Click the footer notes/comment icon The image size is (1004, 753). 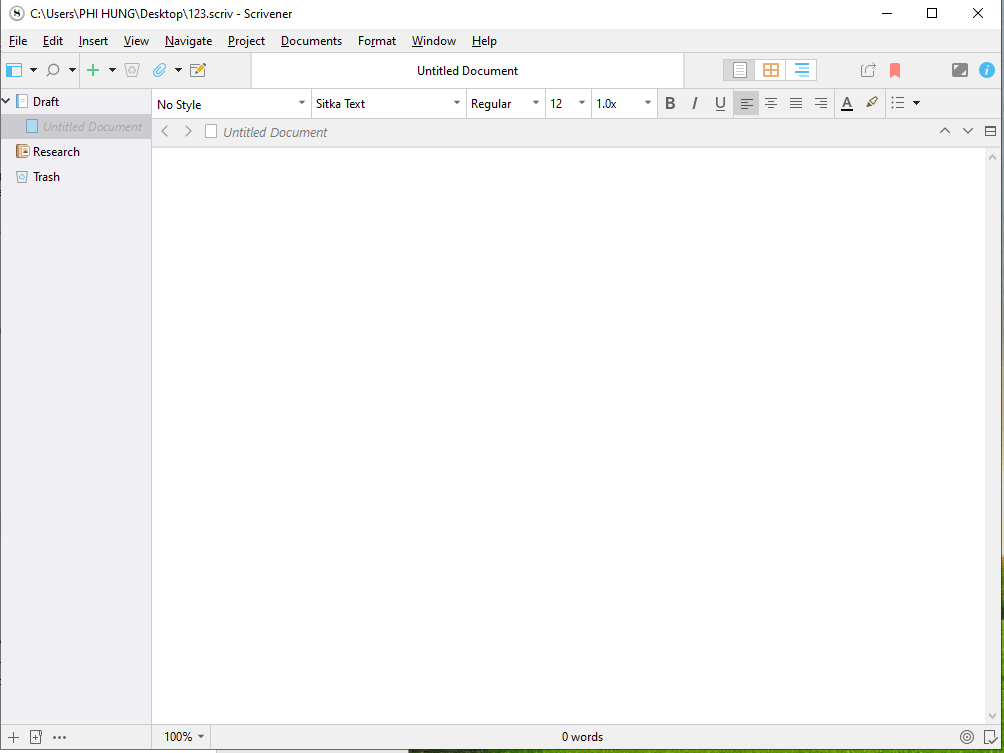click(x=990, y=738)
